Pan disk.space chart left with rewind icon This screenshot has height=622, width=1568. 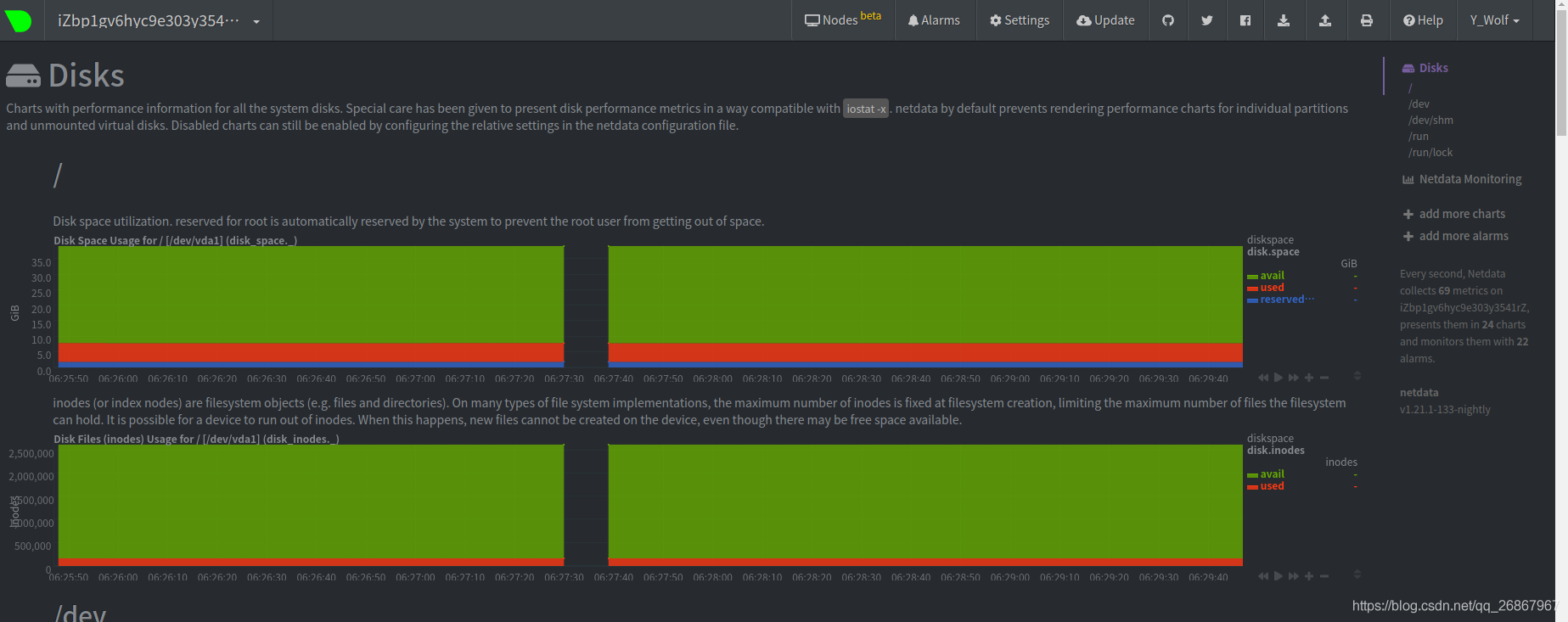[x=1263, y=378]
